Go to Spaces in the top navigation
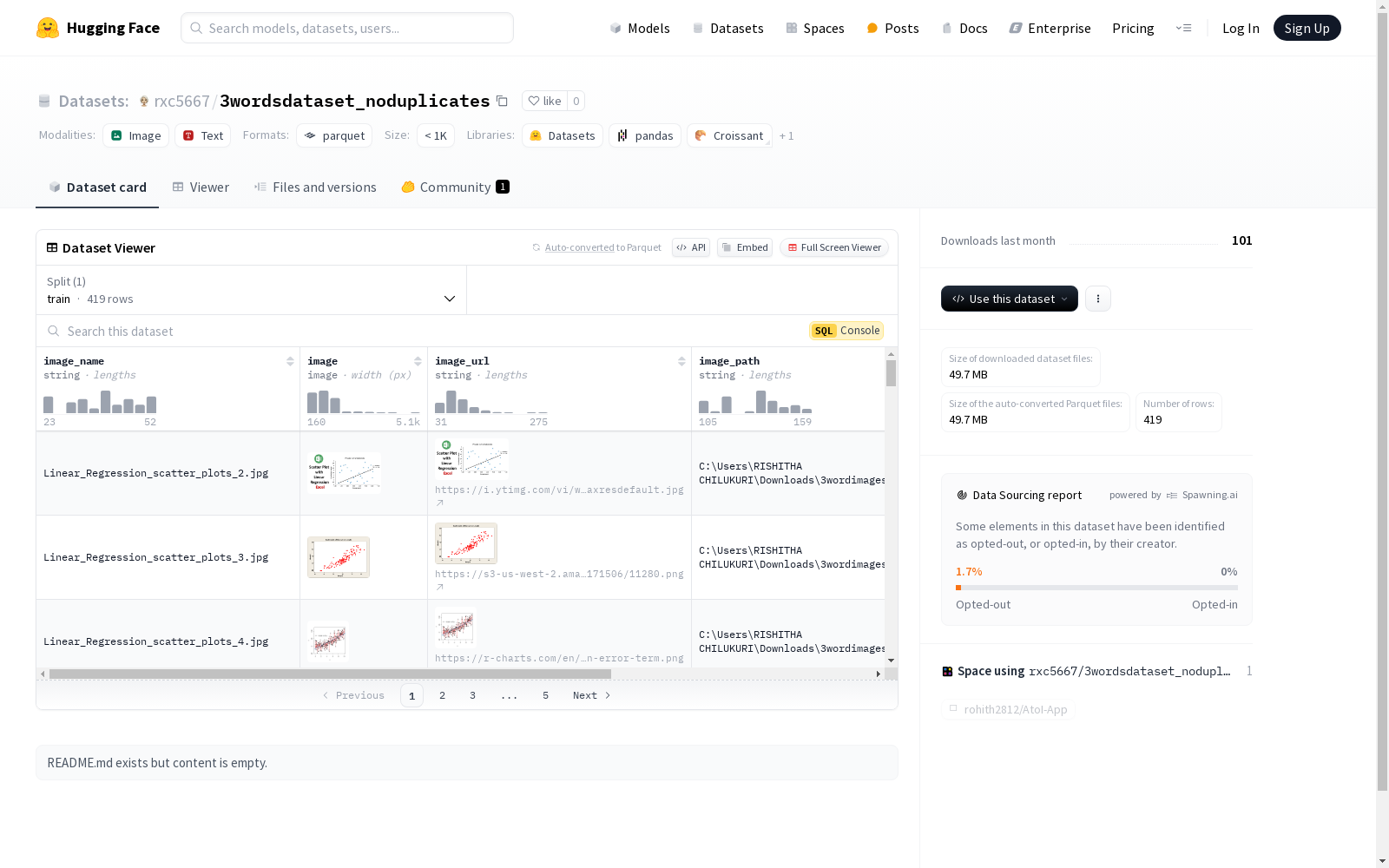This screenshot has width=1389, height=868. coord(814,28)
